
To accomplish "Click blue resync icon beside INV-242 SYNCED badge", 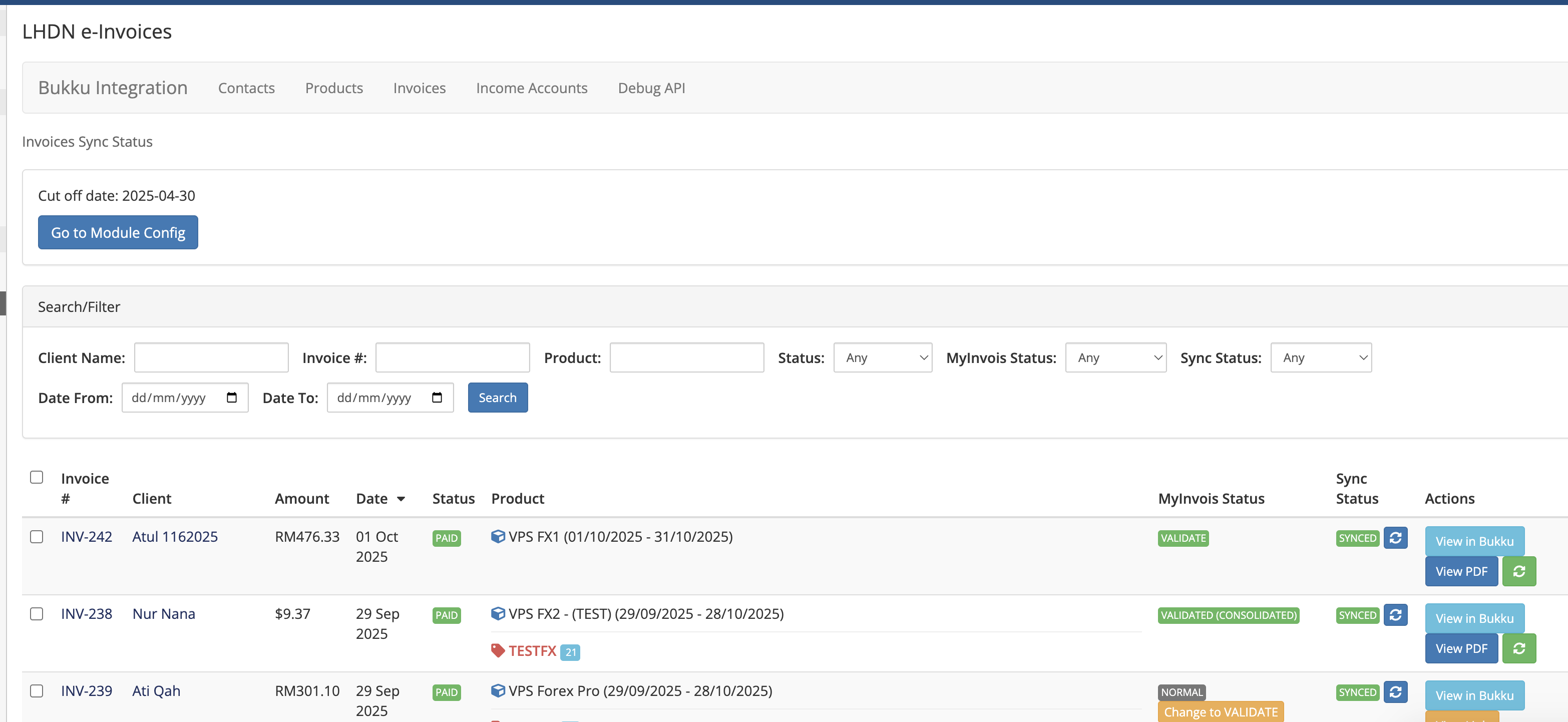I will tap(1395, 538).
